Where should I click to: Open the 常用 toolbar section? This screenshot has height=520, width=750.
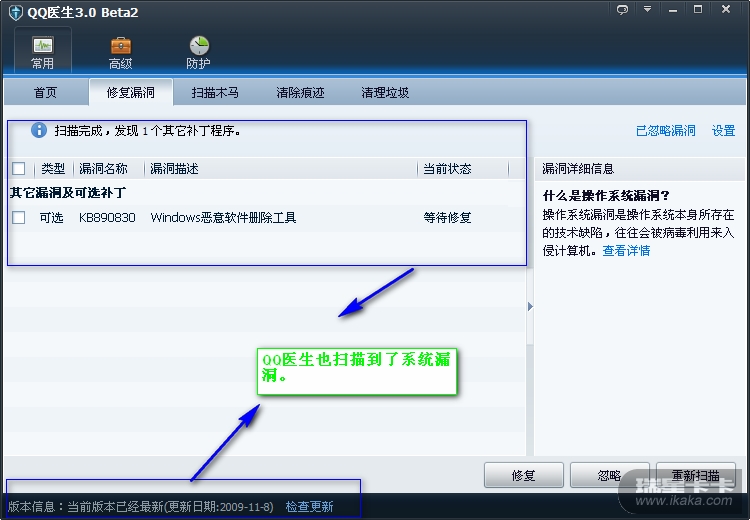(x=43, y=51)
